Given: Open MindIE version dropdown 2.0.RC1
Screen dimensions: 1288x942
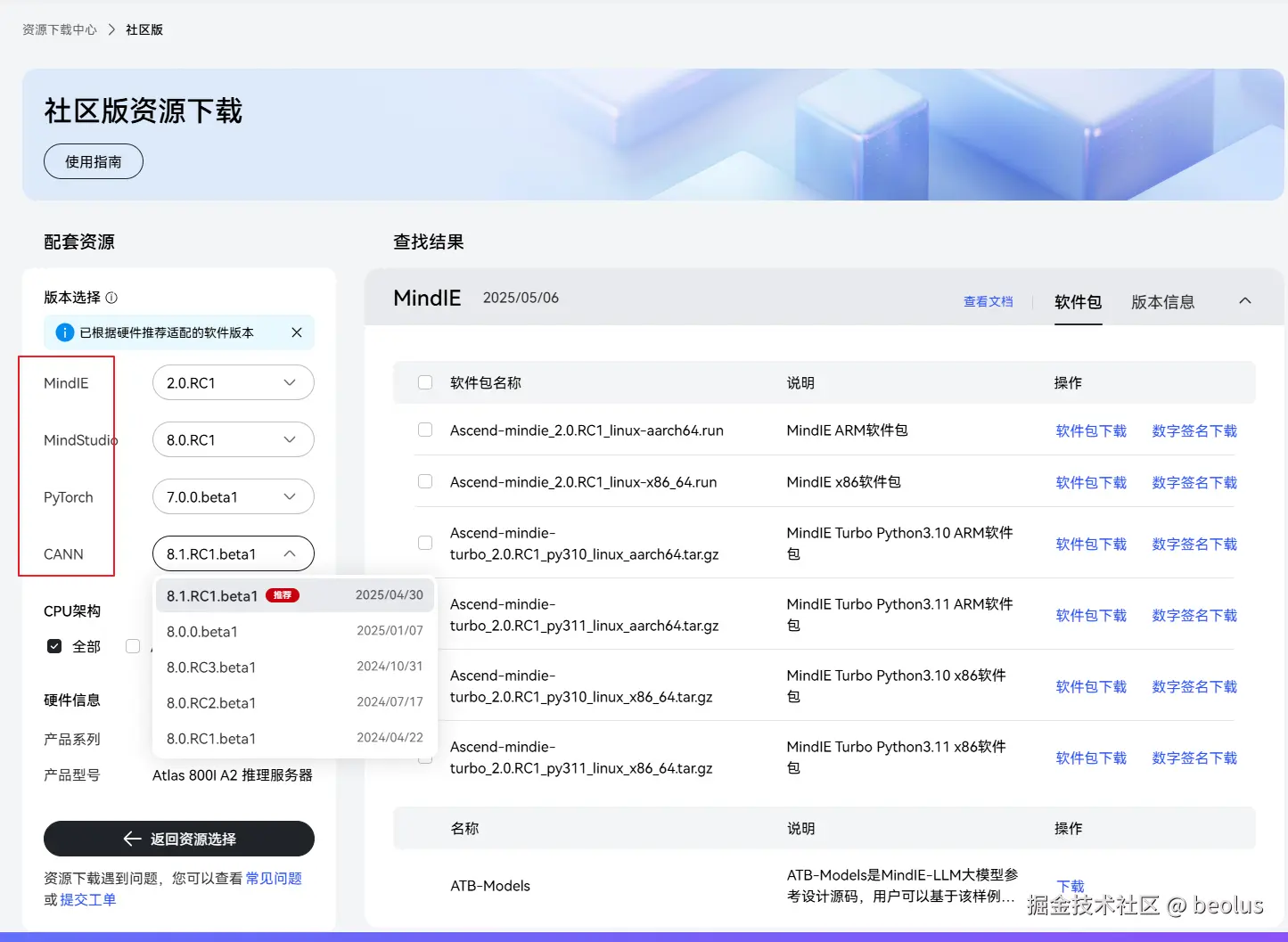Looking at the screenshot, I should point(233,382).
